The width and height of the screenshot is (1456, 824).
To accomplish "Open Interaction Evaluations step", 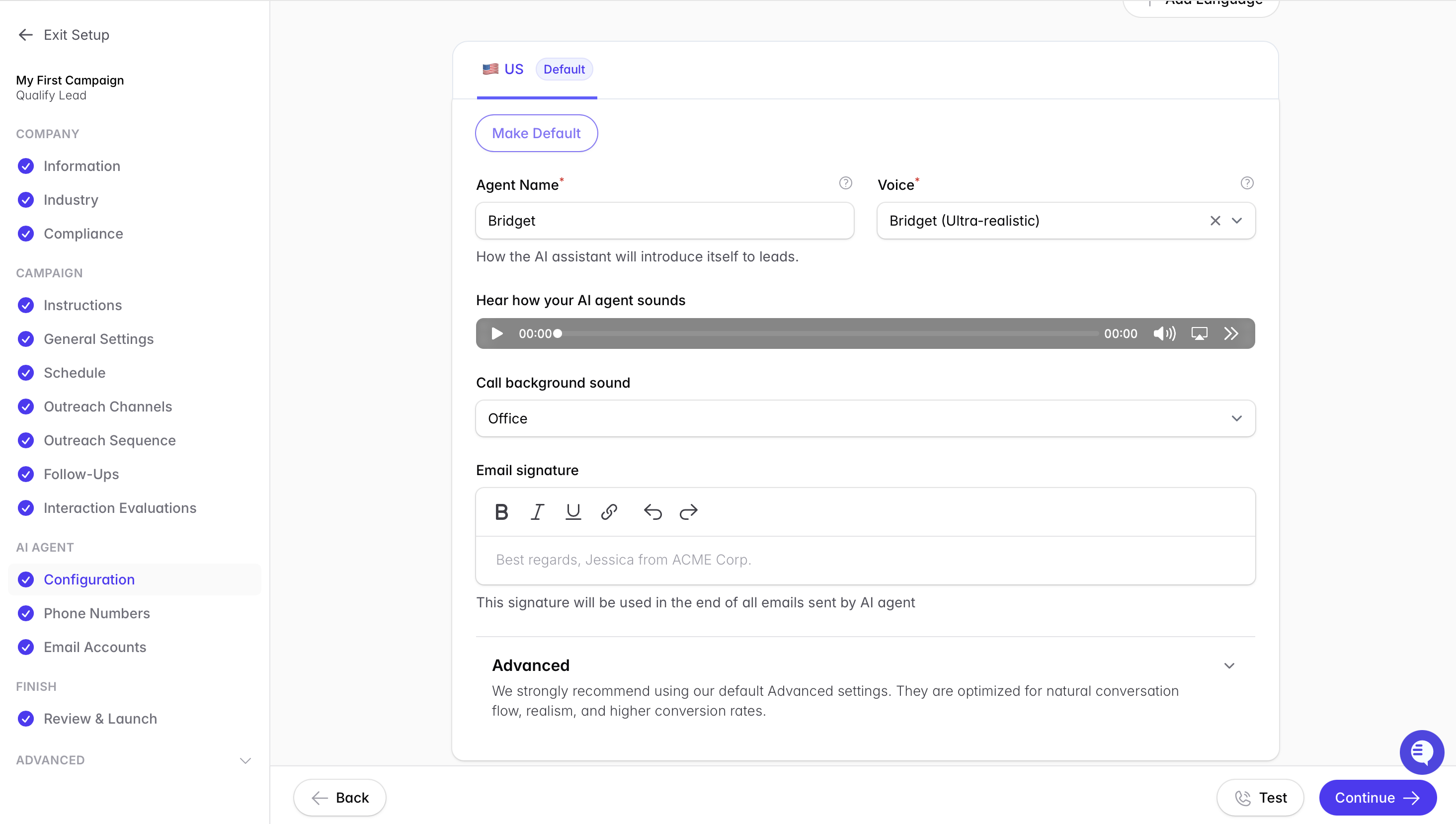I will [120, 507].
